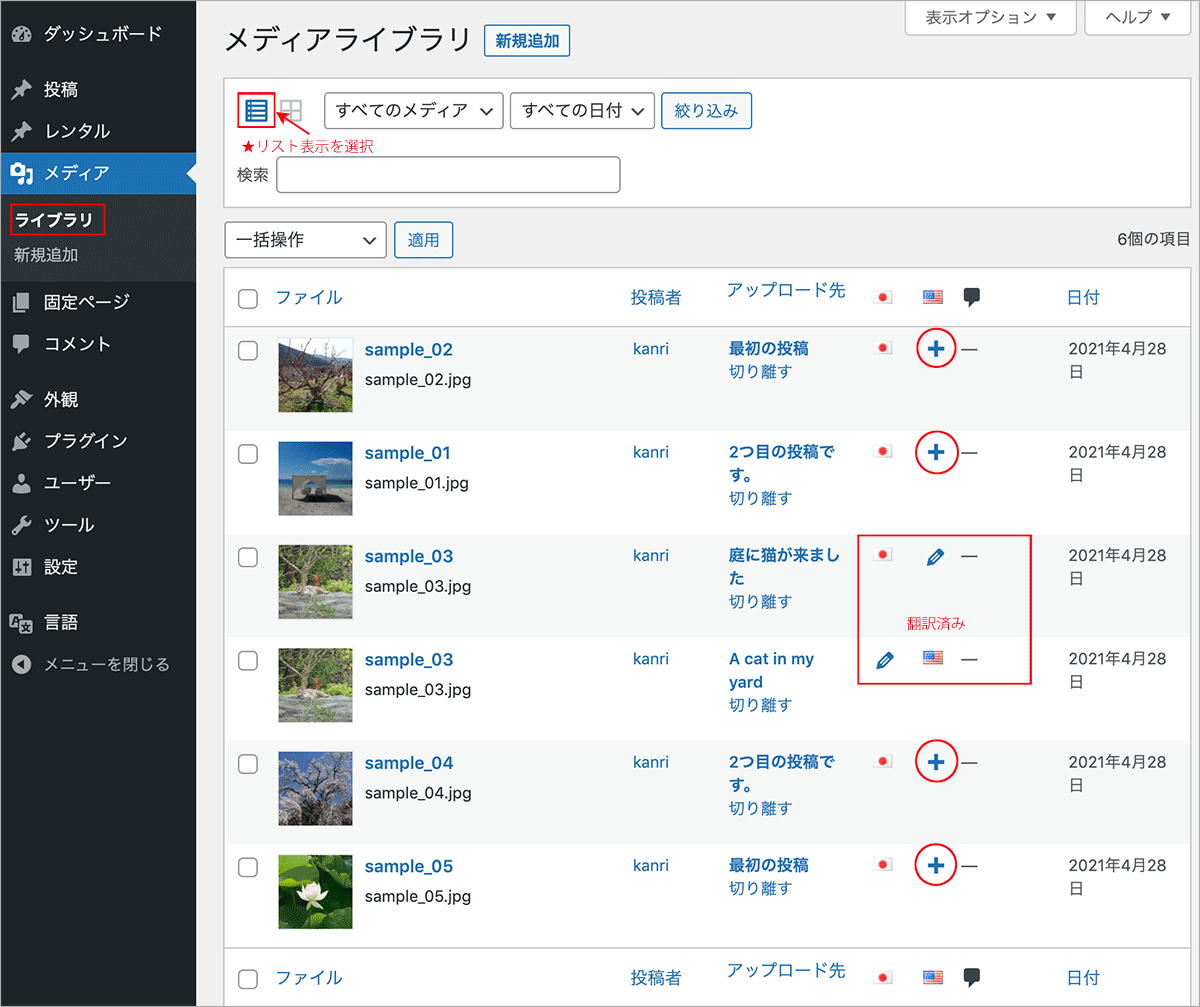Open 一括操作 bulk actions dropdown
1200x1007 pixels.
306,240
